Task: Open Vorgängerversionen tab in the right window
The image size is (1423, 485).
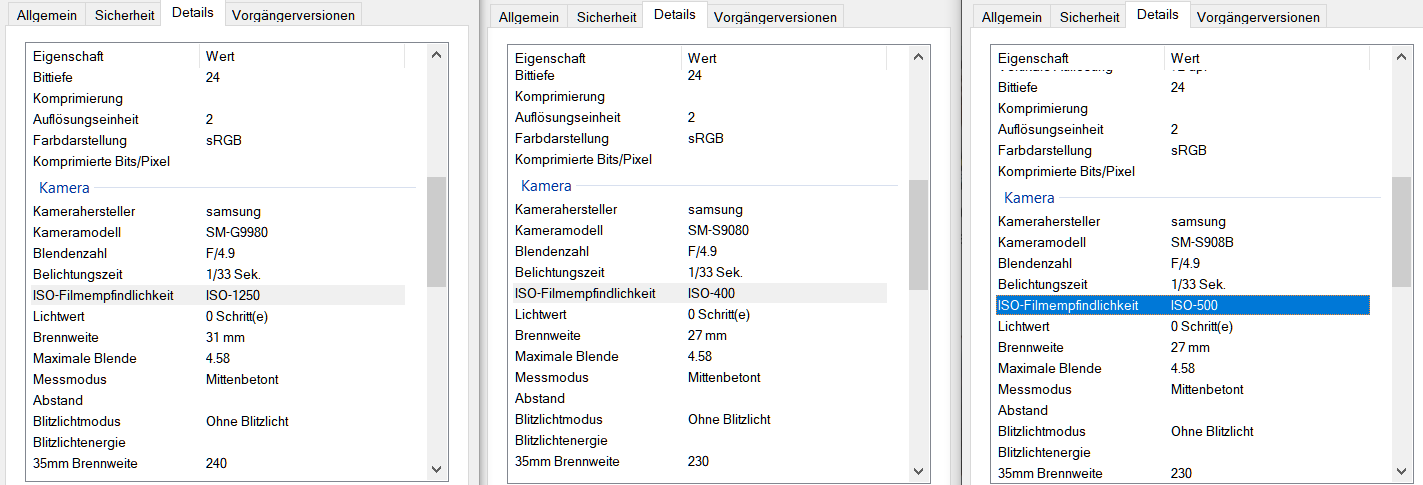Action: tap(1258, 16)
